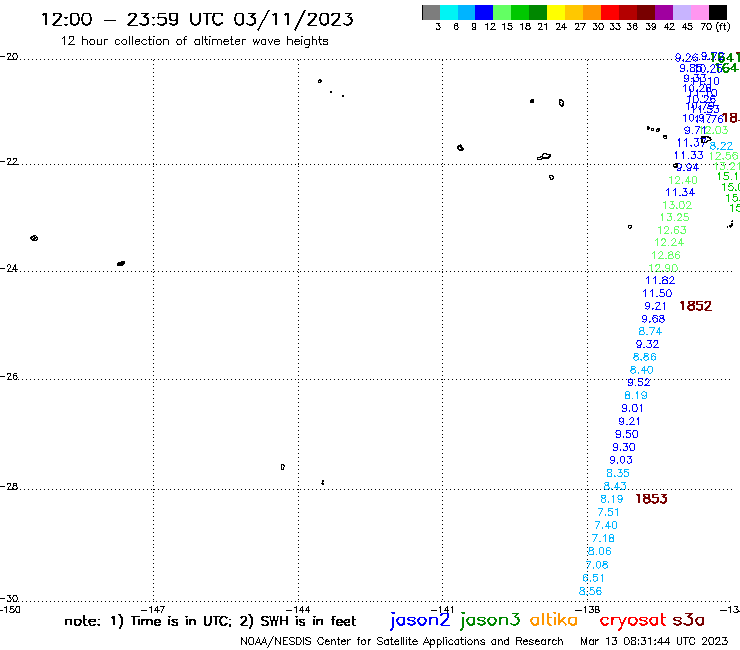Screen dimensions: 740x650
Task: Click the -141 longitude axis label
Action: [442, 610]
